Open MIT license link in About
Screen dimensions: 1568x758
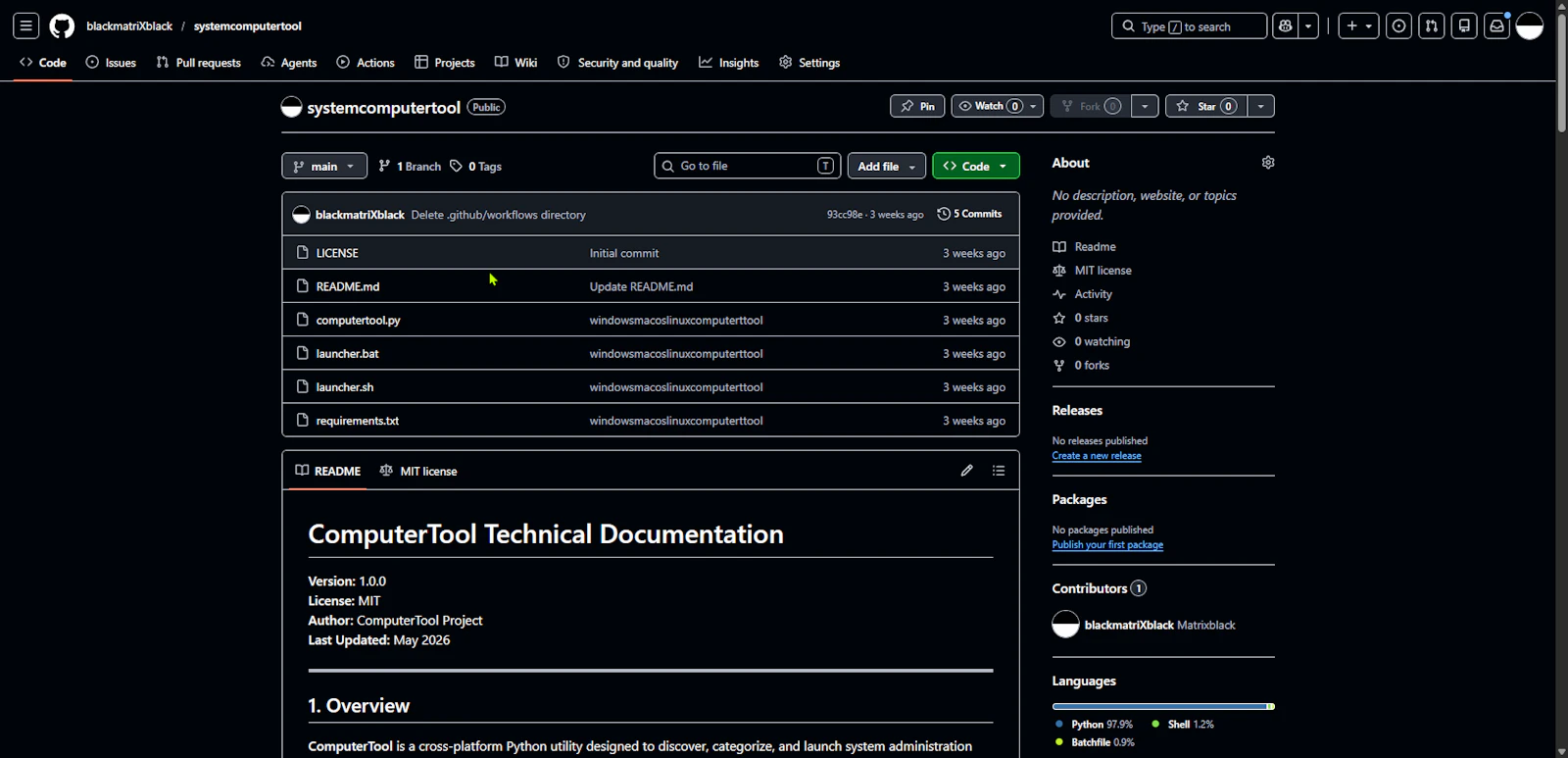point(1092,271)
